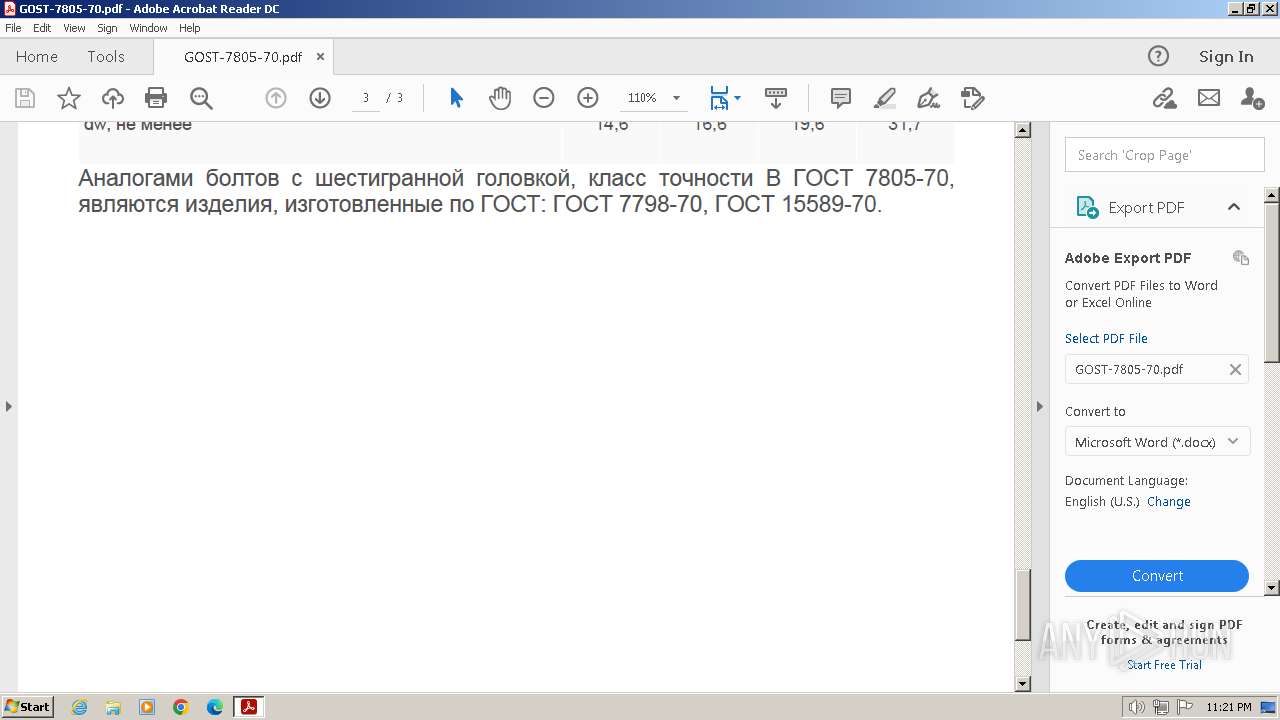Viewport: 1280px width, 720px height.
Task: Open Microsoft Edge from taskbar
Action: [215, 707]
